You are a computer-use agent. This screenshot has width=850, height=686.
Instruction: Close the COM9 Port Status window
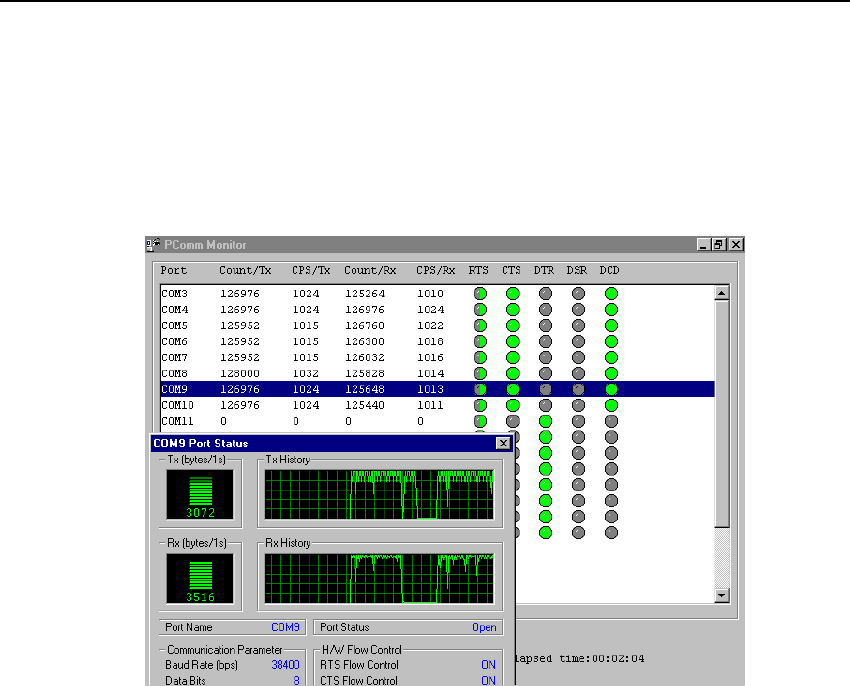click(x=503, y=443)
